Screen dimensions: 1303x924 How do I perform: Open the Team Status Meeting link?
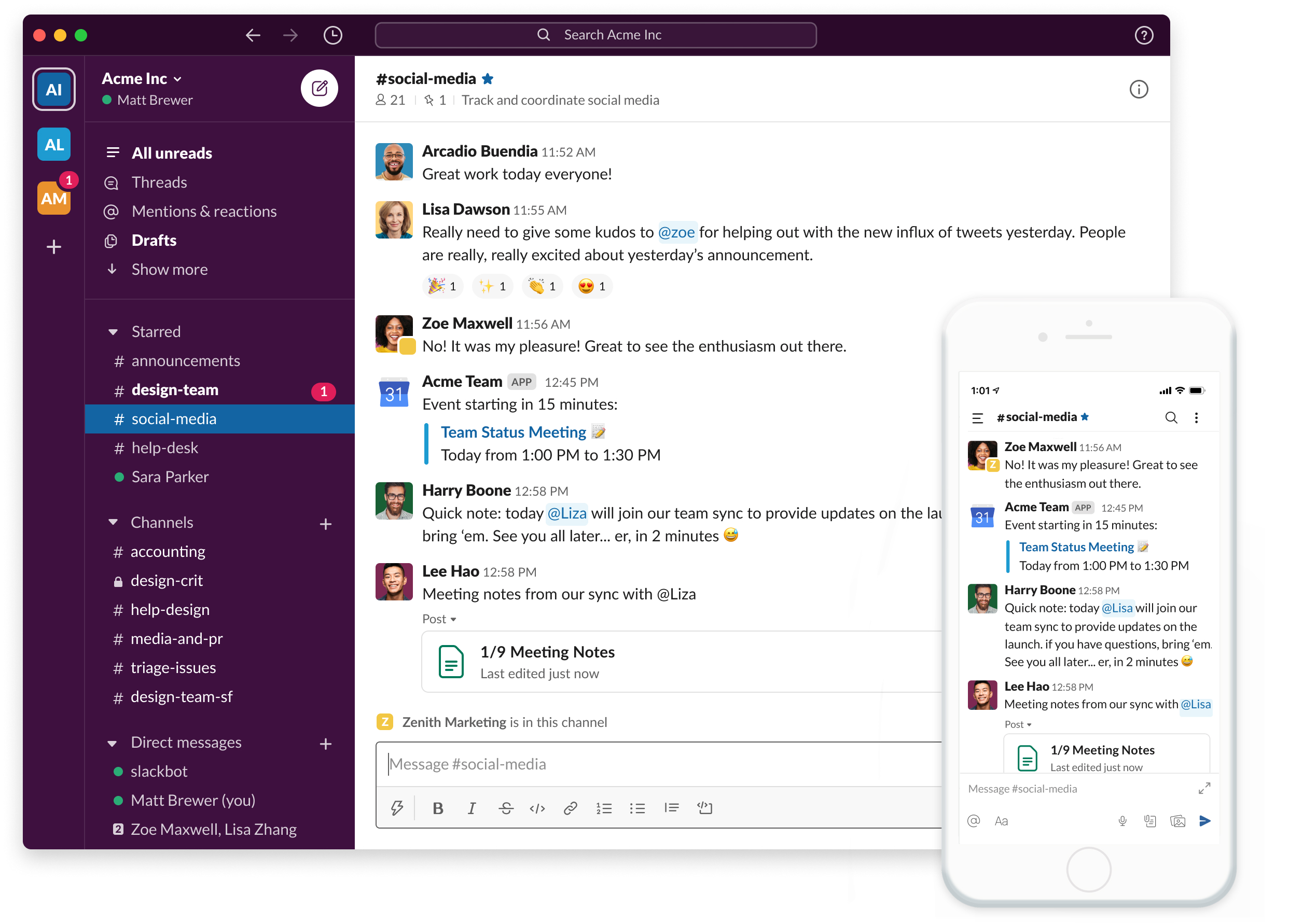pyautogui.click(x=513, y=432)
